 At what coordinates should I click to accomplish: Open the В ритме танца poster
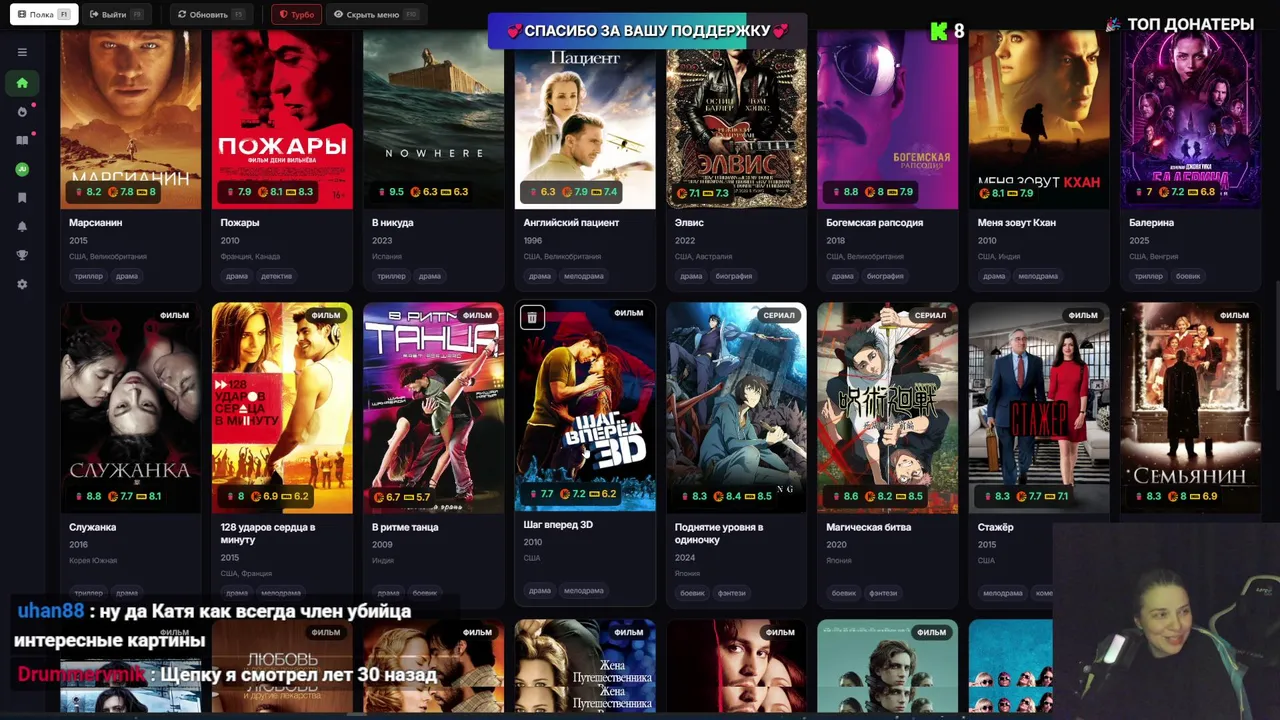pos(433,407)
